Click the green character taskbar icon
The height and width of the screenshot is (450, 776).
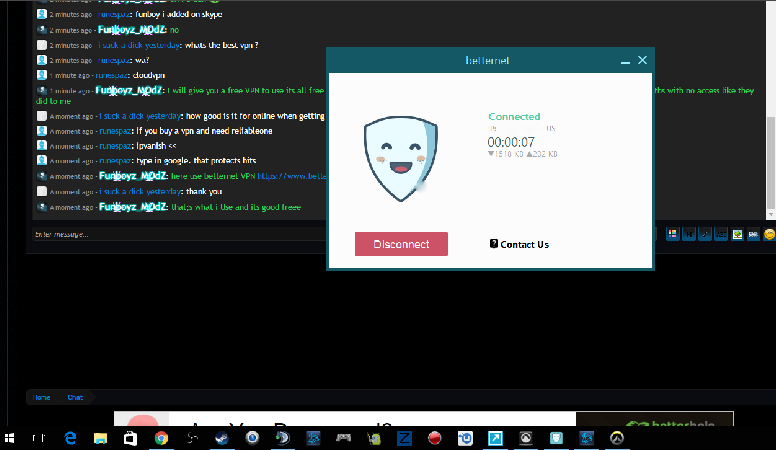click(x=374, y=438)
